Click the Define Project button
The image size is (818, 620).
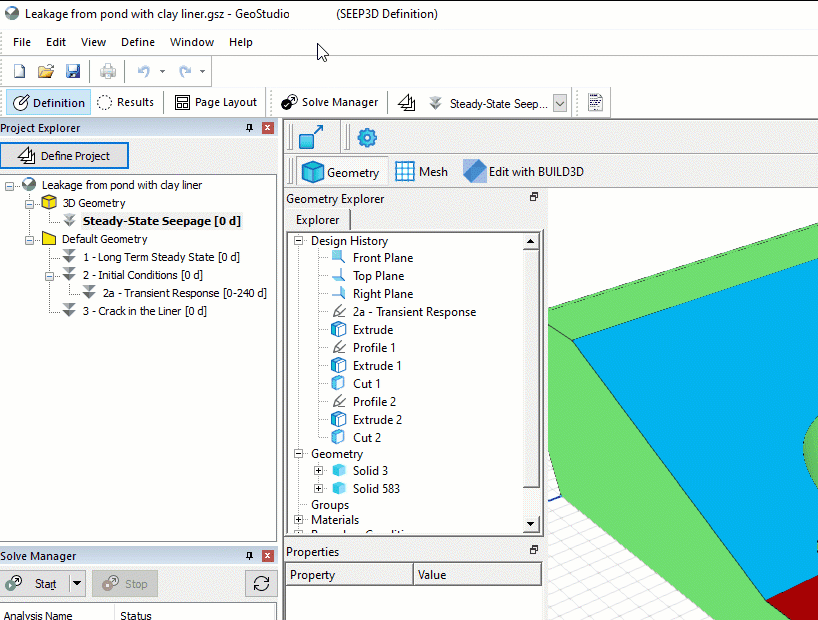coord(64,156)
